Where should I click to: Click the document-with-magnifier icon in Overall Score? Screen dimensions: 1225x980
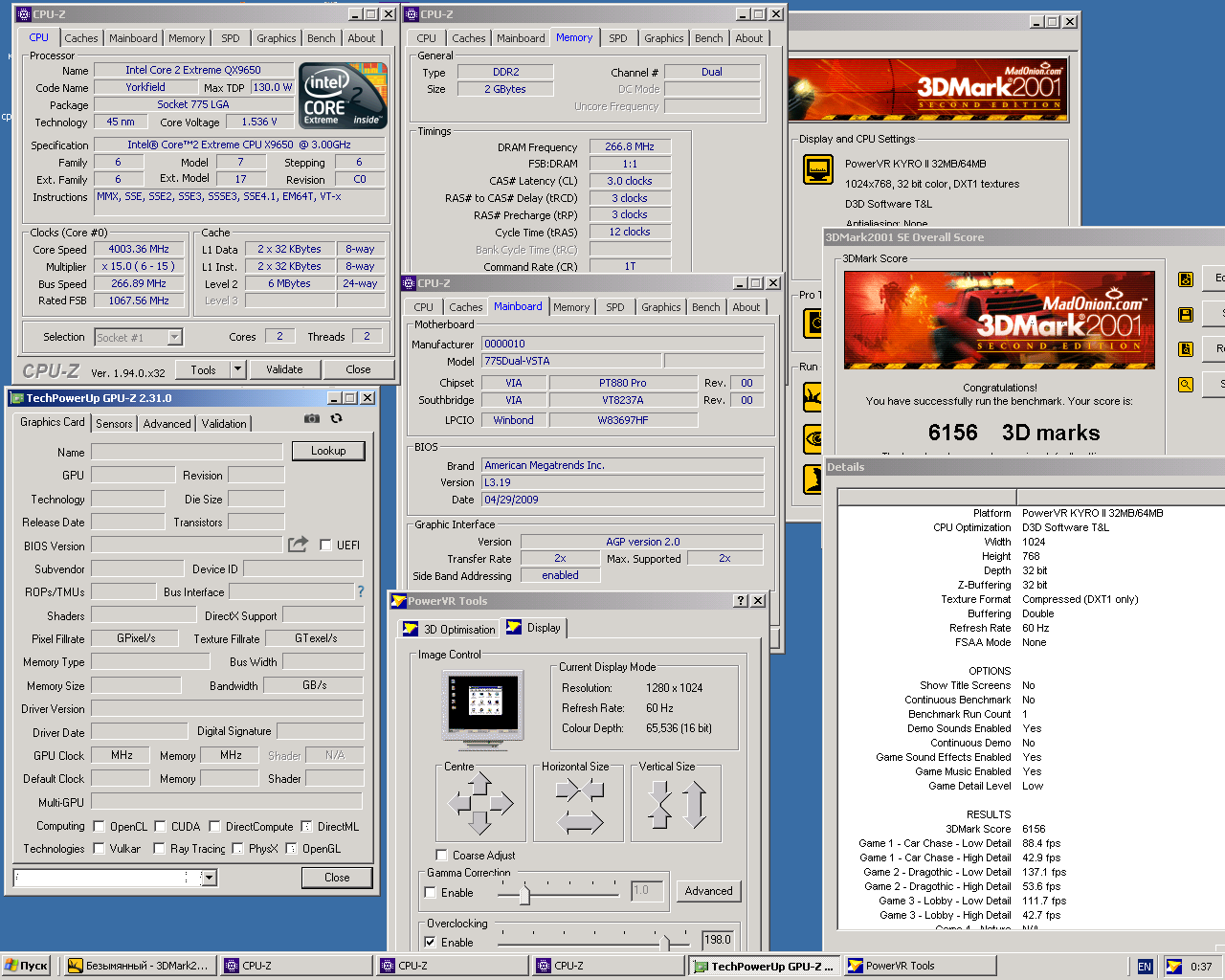(x=1186, y=349)
